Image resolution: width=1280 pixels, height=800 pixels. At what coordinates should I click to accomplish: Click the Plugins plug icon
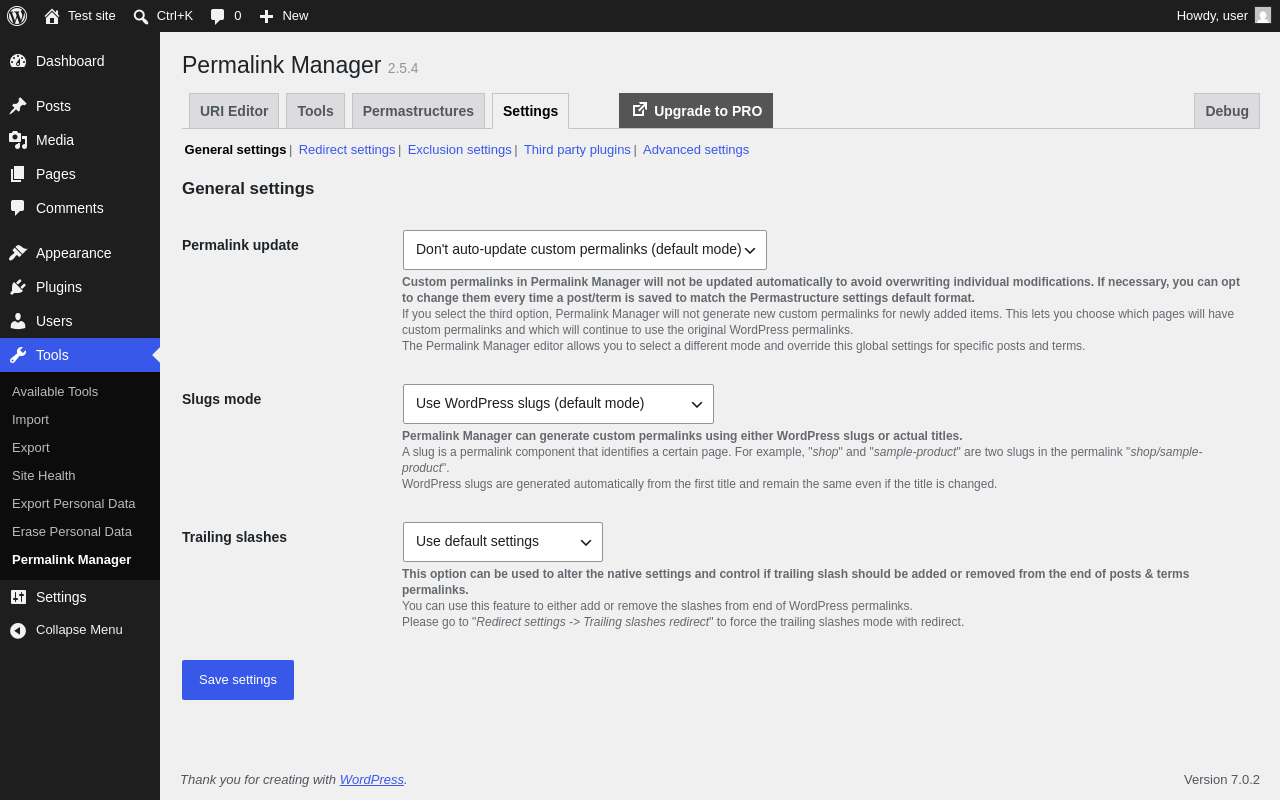(18, 287)
